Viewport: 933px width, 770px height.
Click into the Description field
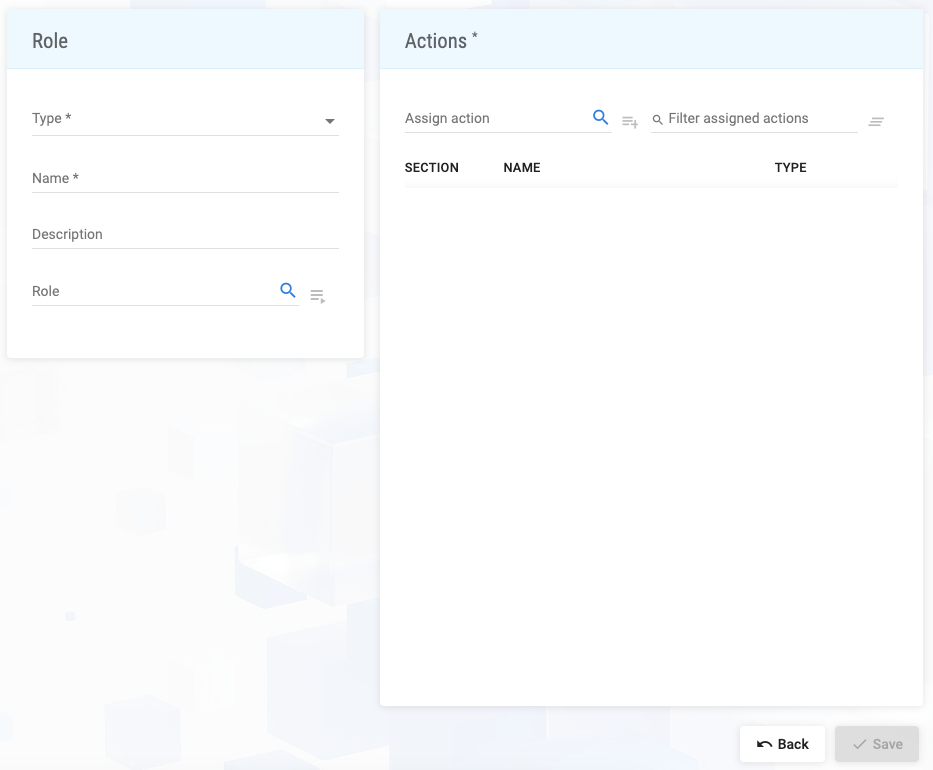185,234
